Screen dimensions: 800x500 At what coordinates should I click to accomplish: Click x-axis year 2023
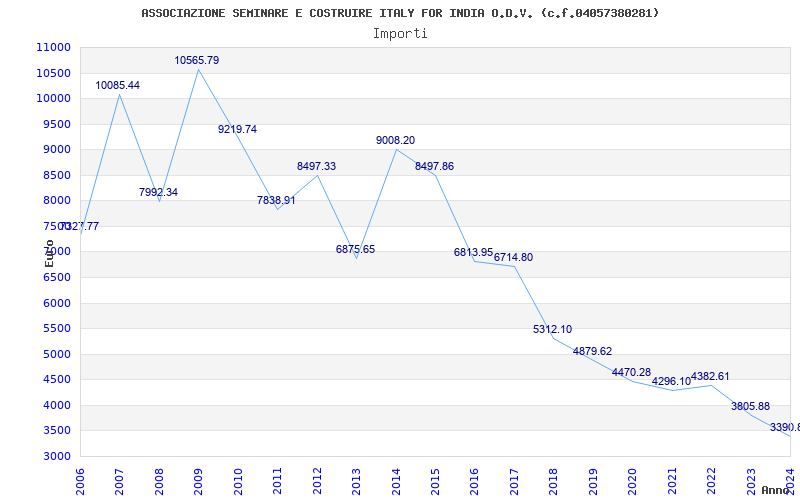(x=751, y=481)
